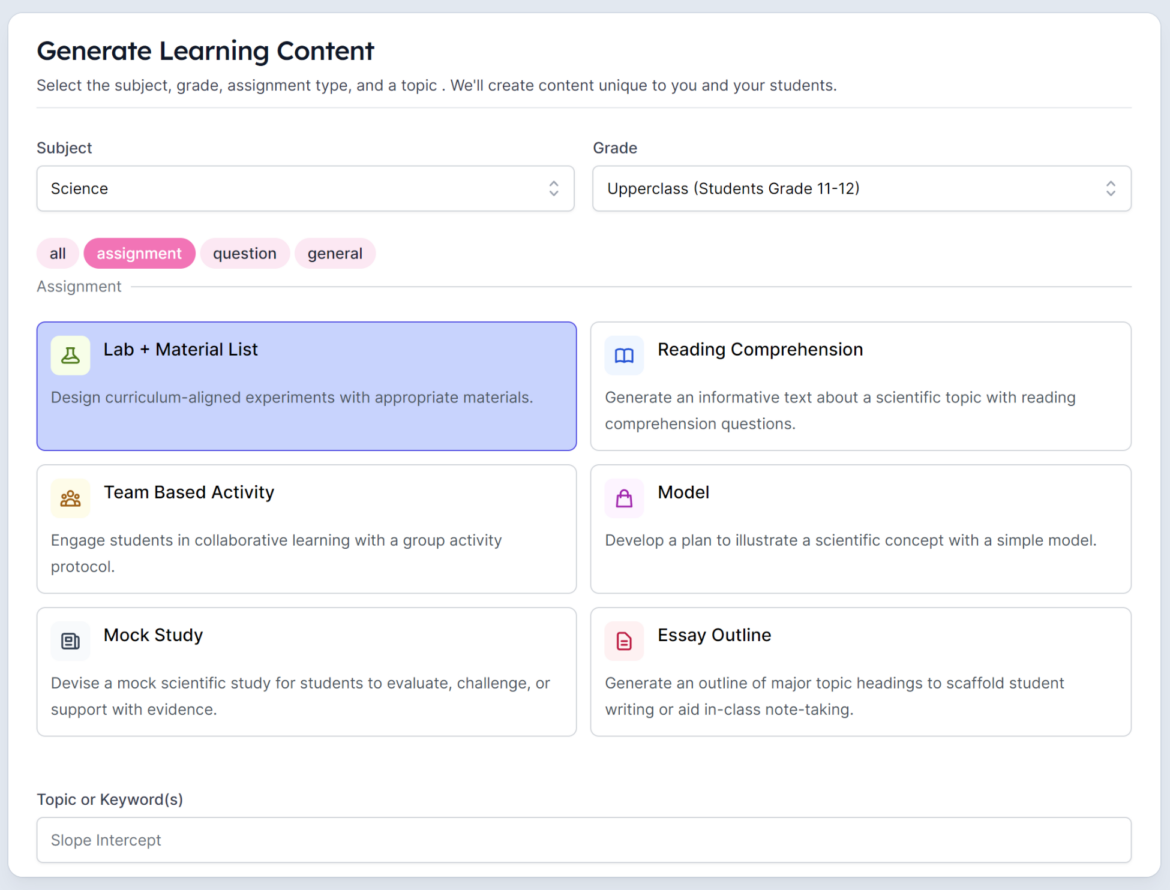Select the Model lock-shaped icon
Viewport: 1170px width, 890px height.
point(624,498)
